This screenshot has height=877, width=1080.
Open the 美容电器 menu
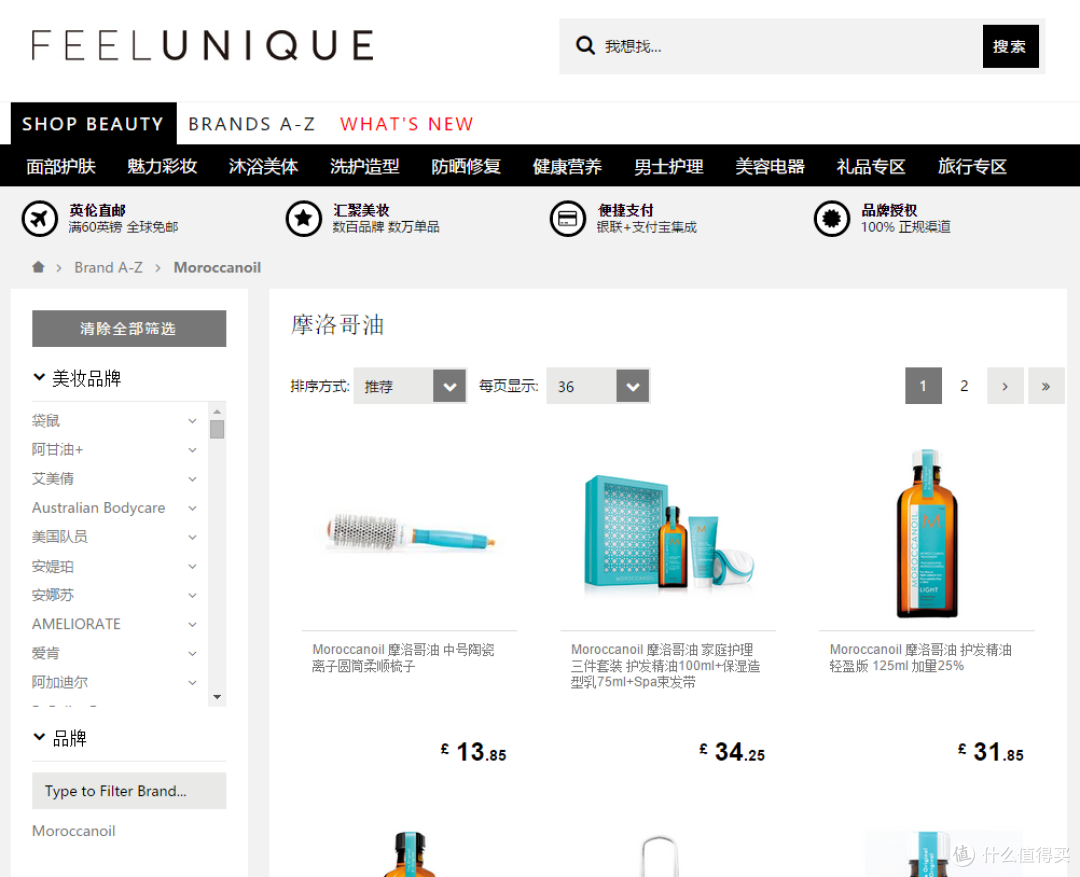pos(769,166)
